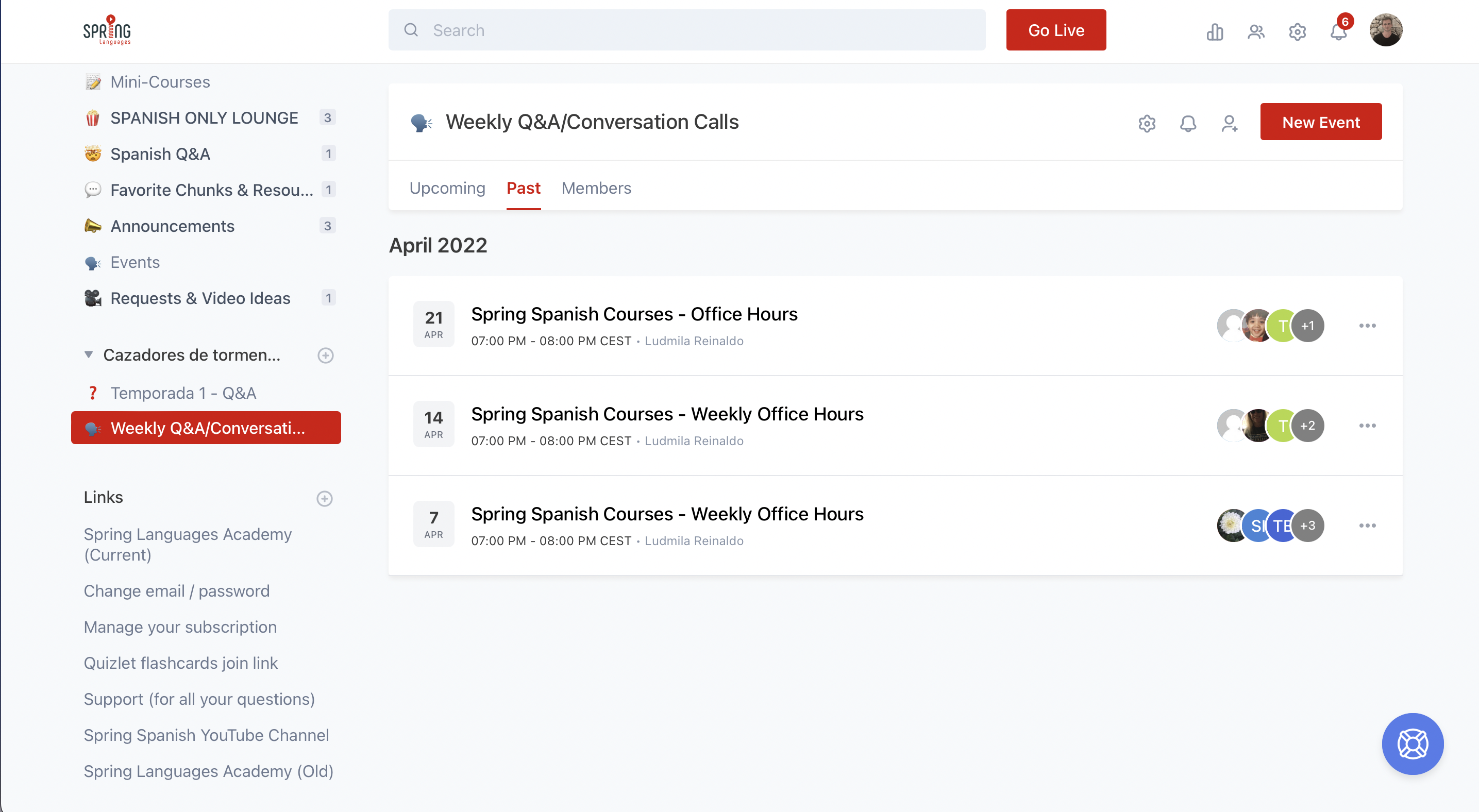
Task: Add a space to Cazadores de tormen... group
Action: click(x=326, y=355)
